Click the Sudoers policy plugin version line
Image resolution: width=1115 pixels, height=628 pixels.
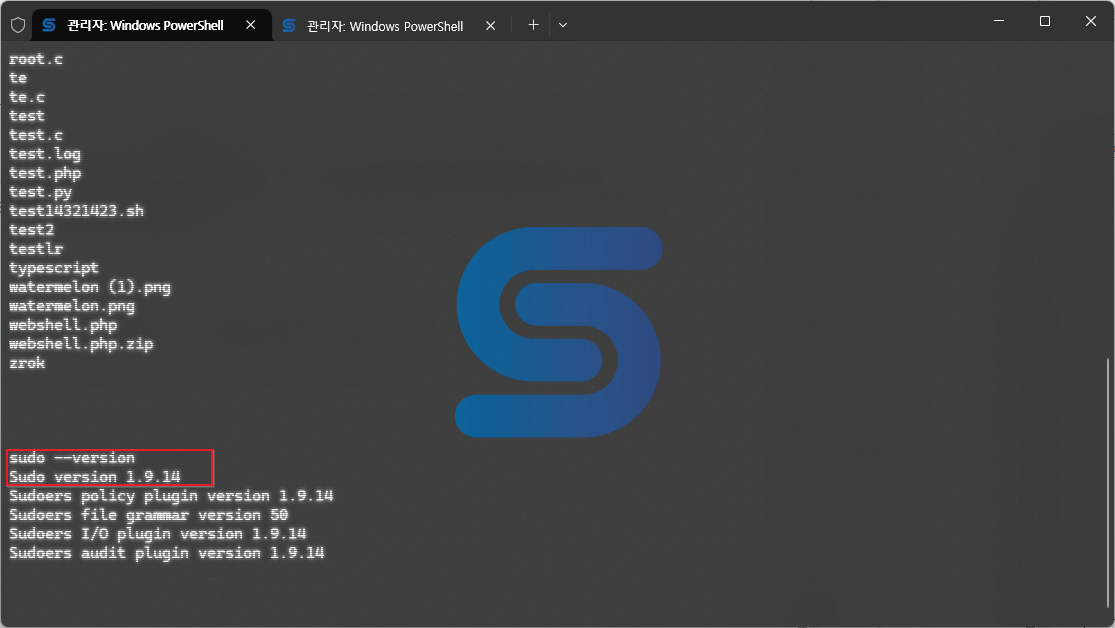[x=171, y=496]
